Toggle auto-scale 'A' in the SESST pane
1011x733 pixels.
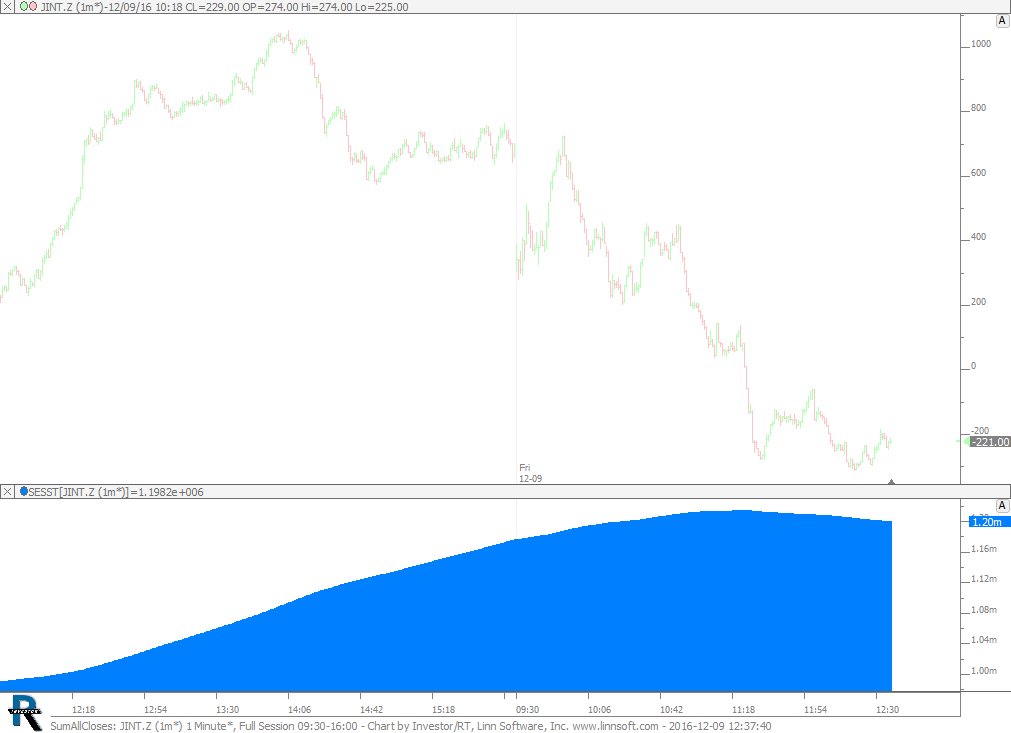1001,506
